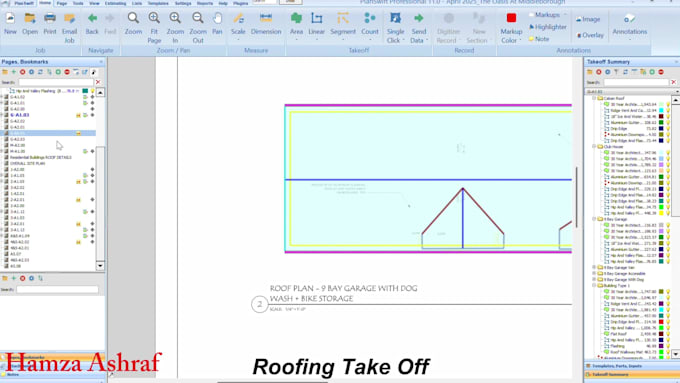
Task: Open the Home ribbon tab
Action: pyautogui.click(x=45, y=3)
